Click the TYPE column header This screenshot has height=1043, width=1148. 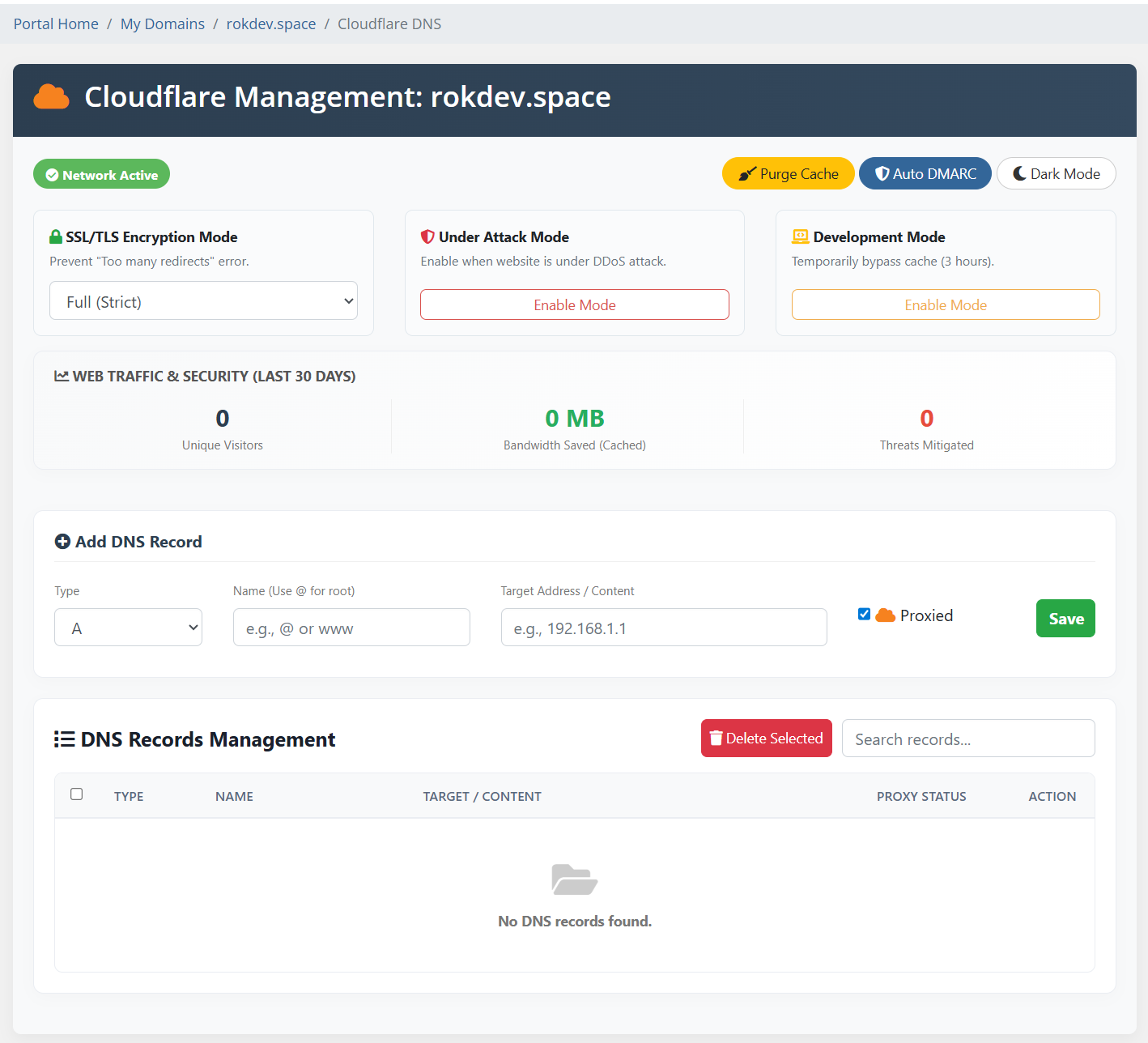pos(129,797)
